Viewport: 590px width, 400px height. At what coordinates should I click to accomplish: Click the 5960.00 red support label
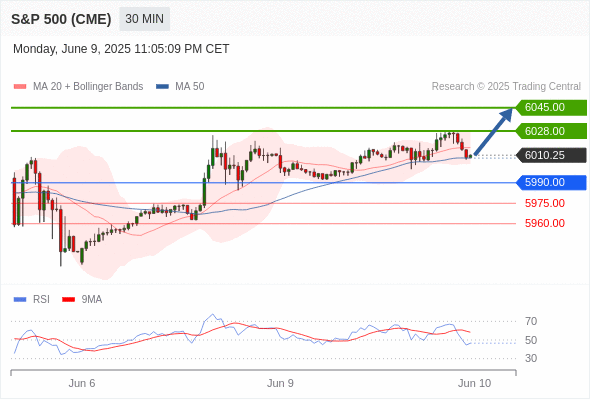[545, 224]
